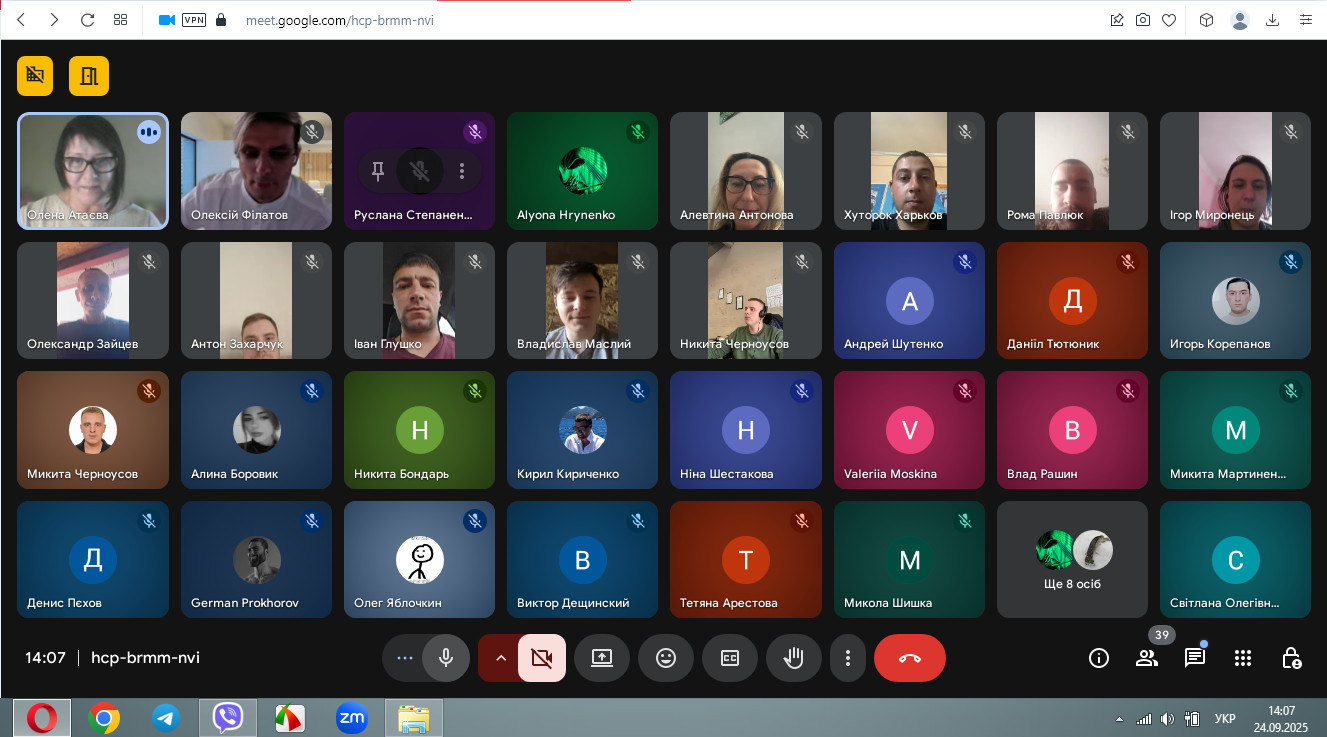Screen dimensions: 1327x737
Task: Open audio settings three-dot menu beside microphone
Action: (405, 658)
